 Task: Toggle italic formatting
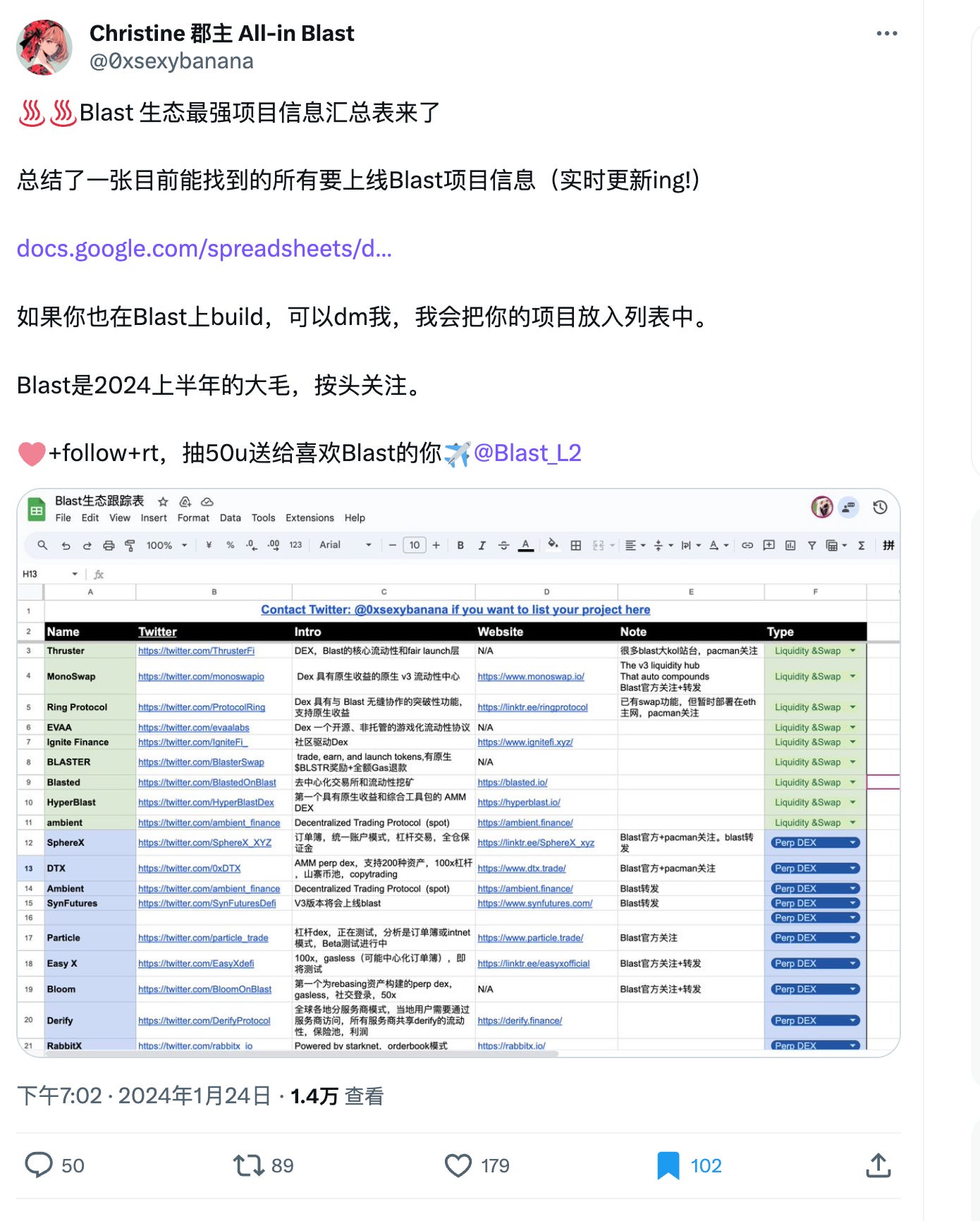[x=482, y=545]
